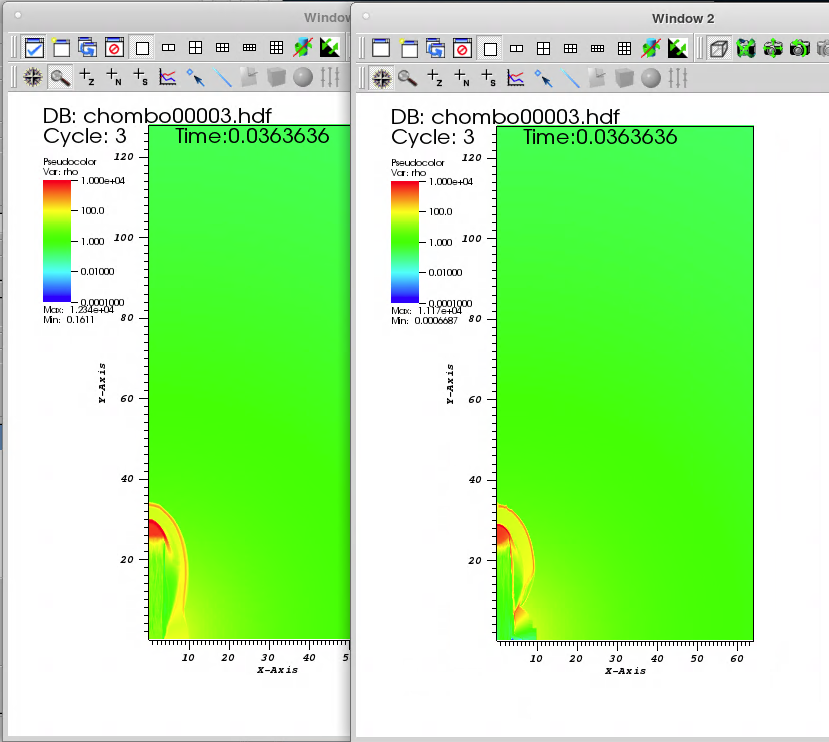Image resolution: width=829 pixels, height=742 pixels.
Task: Enable the axis restriction tool in the left window
Action: [x=330, y=77]
